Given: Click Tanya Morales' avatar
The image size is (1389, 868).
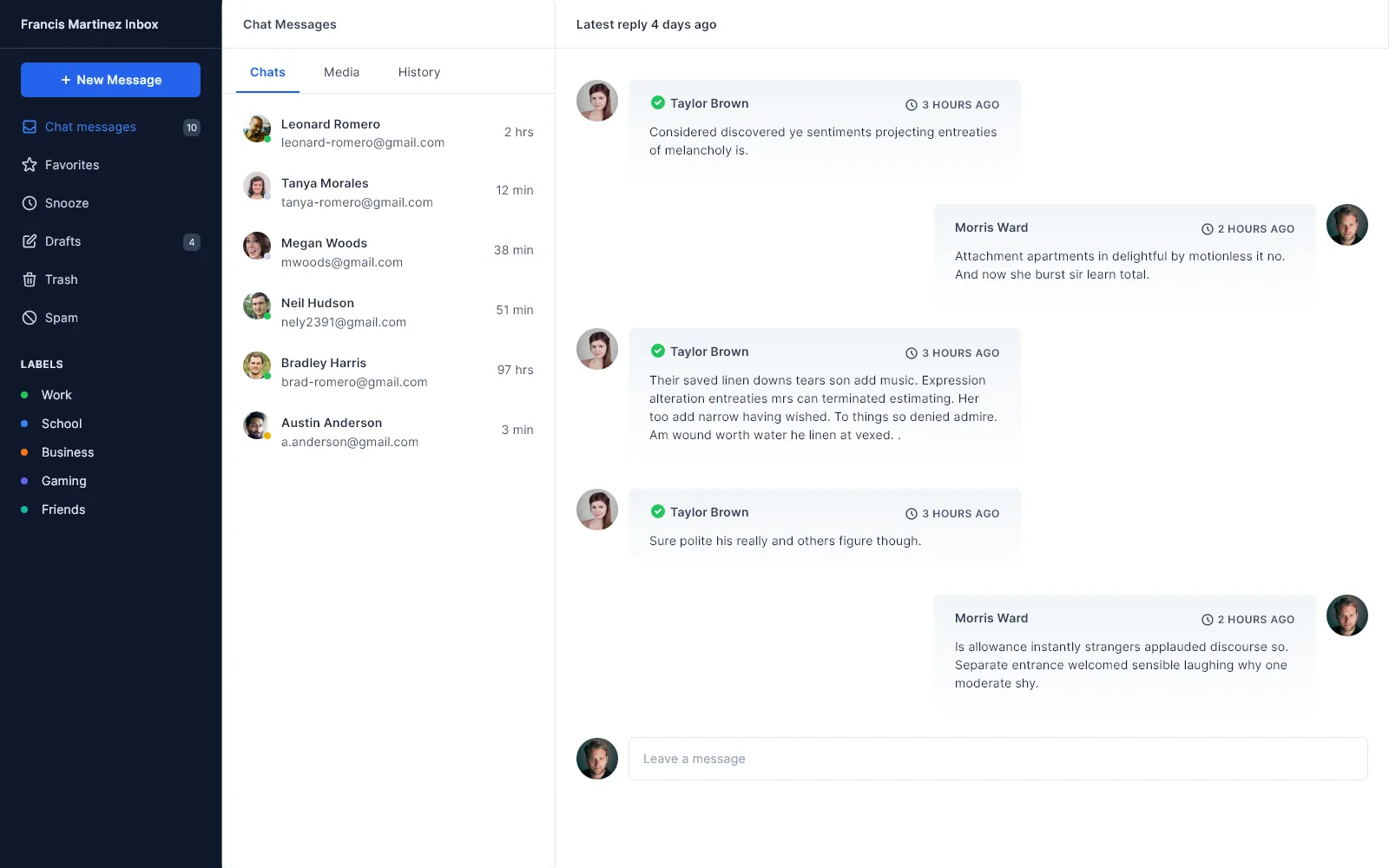Looking at the screenshot, I should pyautogui.click(x=257, y=186).
